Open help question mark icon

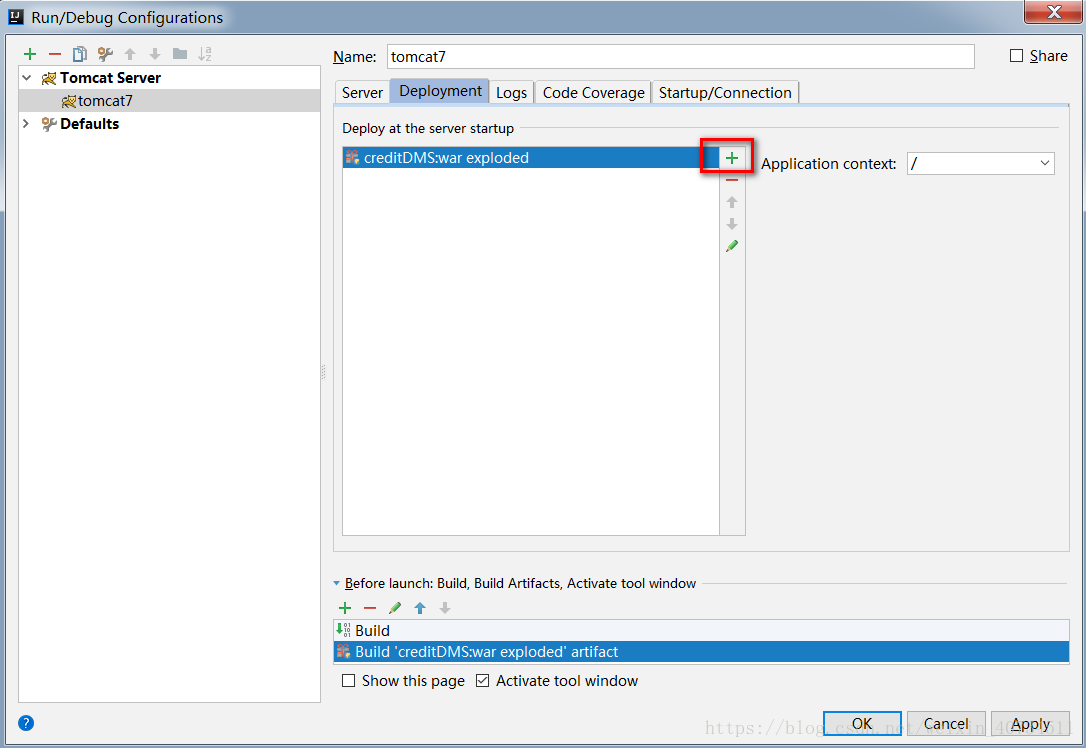26,723
